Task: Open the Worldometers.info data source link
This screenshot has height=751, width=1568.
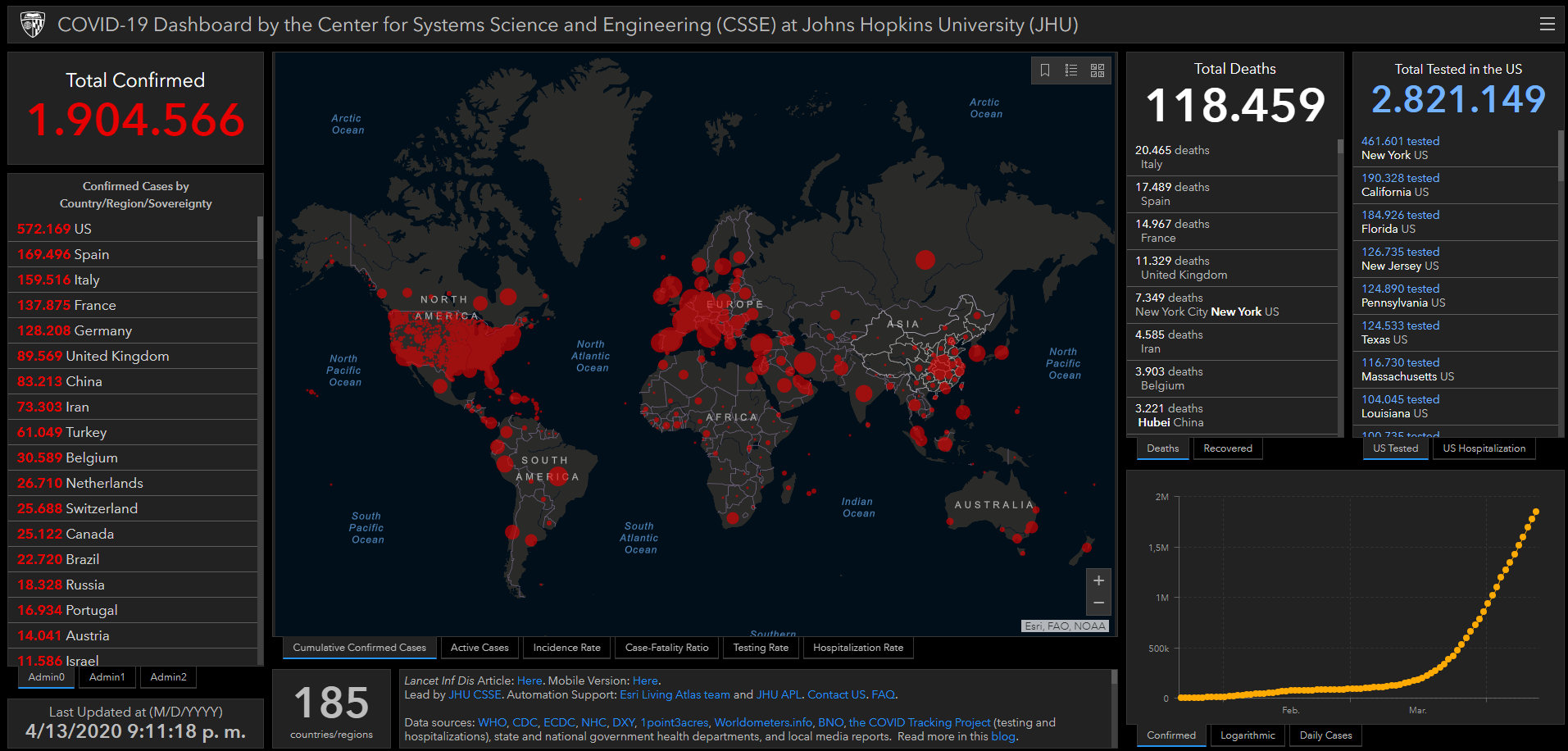Action: point(762,722)
